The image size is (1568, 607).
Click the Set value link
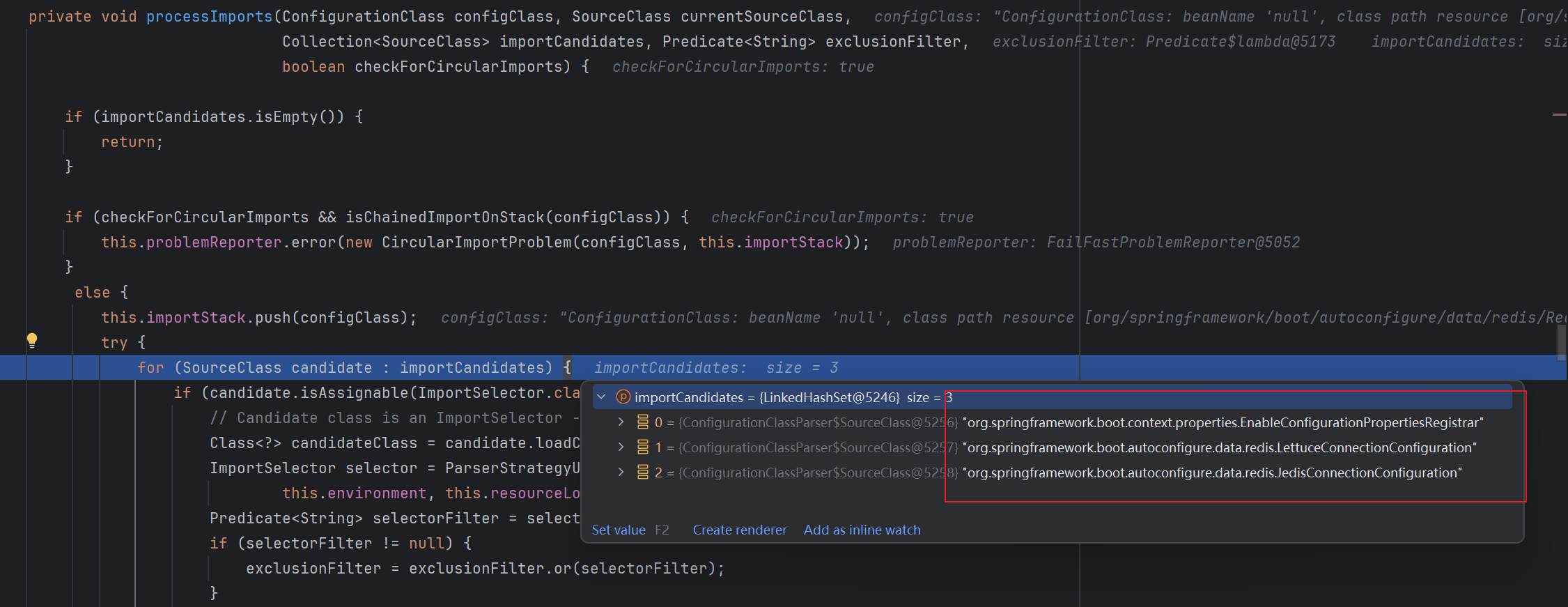tap(619, 530)
